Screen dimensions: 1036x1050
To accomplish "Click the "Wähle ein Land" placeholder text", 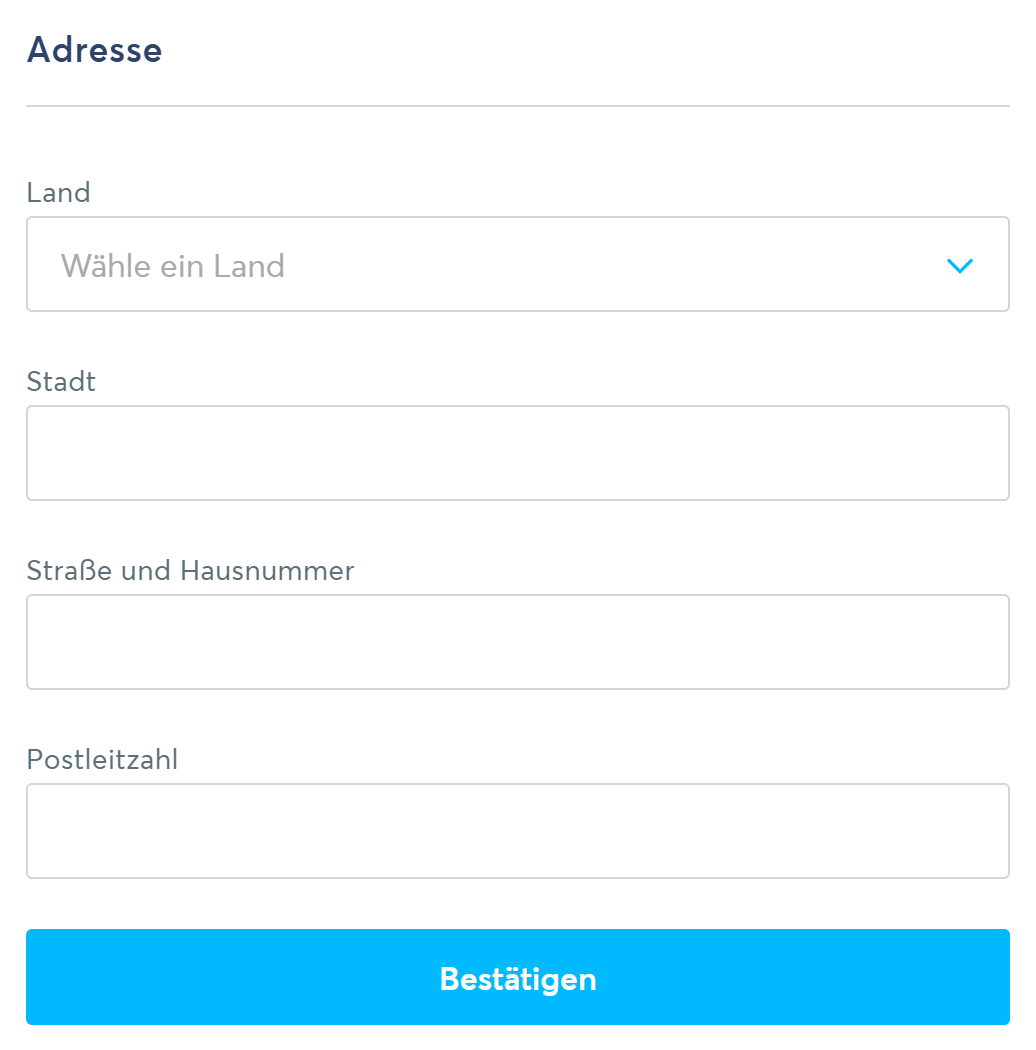I will [x=173, y=266].
